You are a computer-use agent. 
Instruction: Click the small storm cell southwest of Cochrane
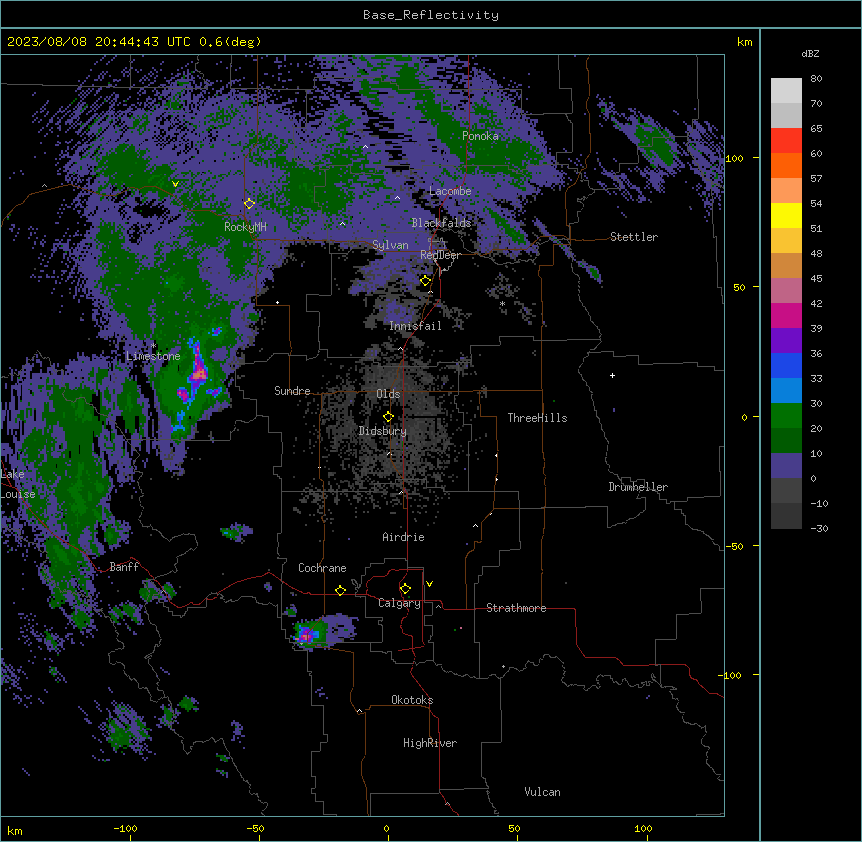pyautogui.click(x=306, y=635)
